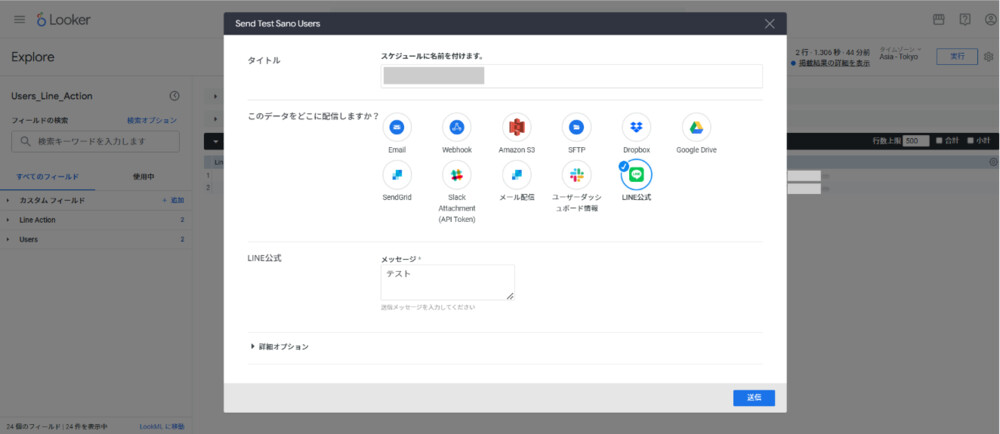The image size is (1000, 434).
Task: Open the user account profile icon
Action: [x=990, y=20]
